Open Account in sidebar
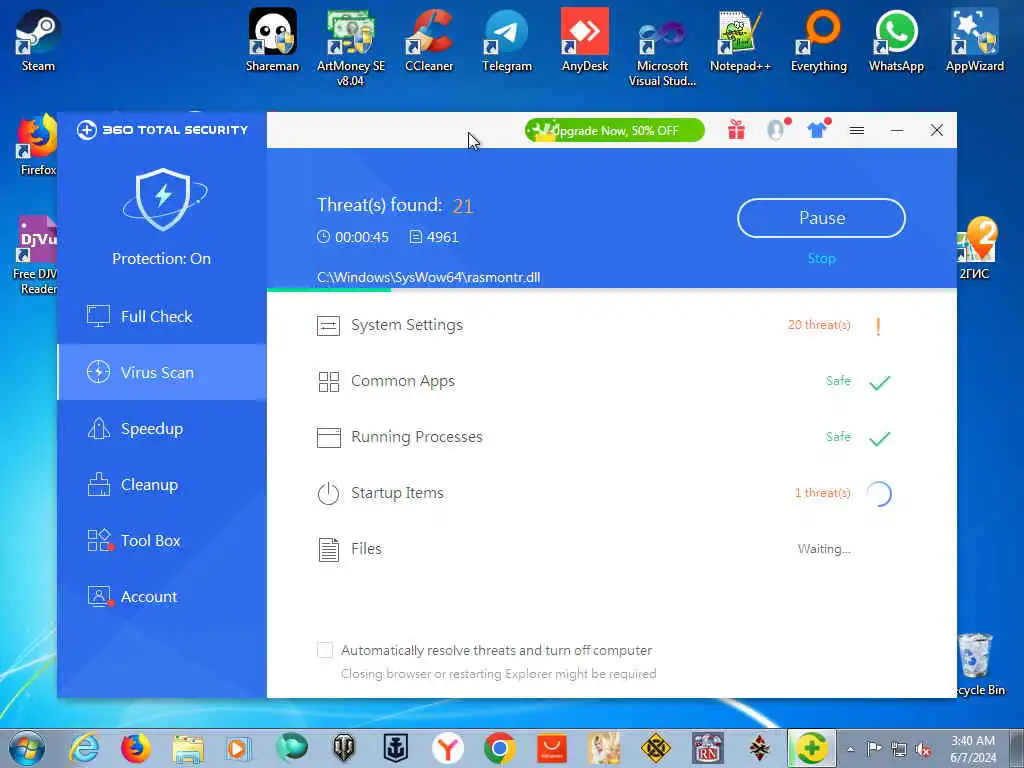 tap(162, 596)
